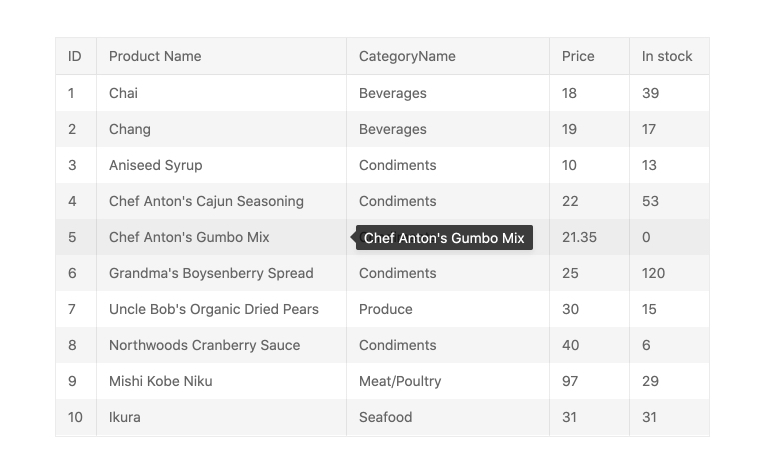Click the In stock column header
Screen dimensions: 770x473
tap(667, 56)
